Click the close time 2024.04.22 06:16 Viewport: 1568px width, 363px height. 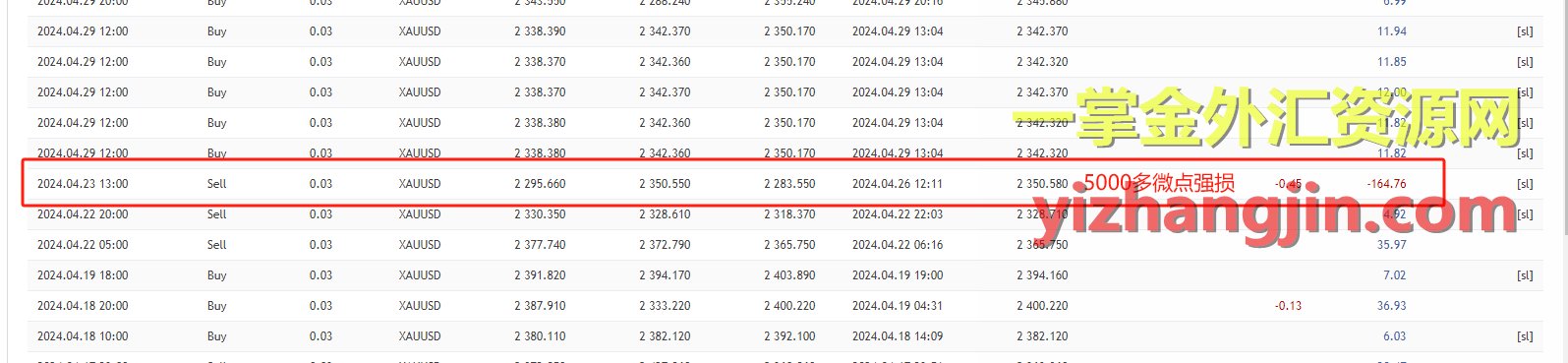(898, 245)
